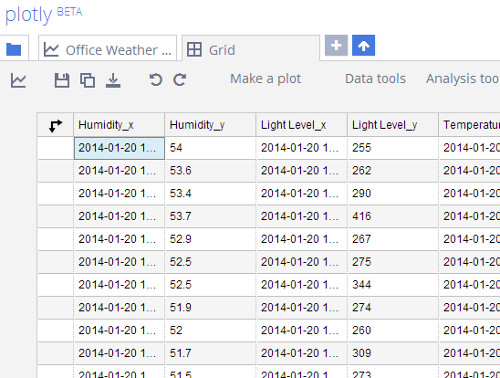
Task: Select the Humidity_x column header
Action: click(x=119, y=125)
